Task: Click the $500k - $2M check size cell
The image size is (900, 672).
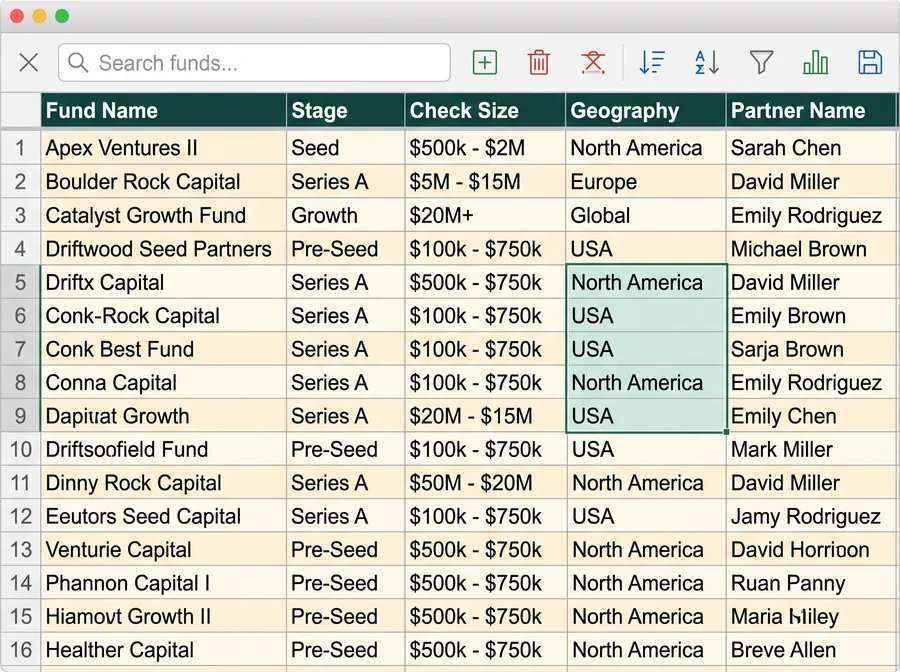Action: pyautogui.click(x=485, y=148)
